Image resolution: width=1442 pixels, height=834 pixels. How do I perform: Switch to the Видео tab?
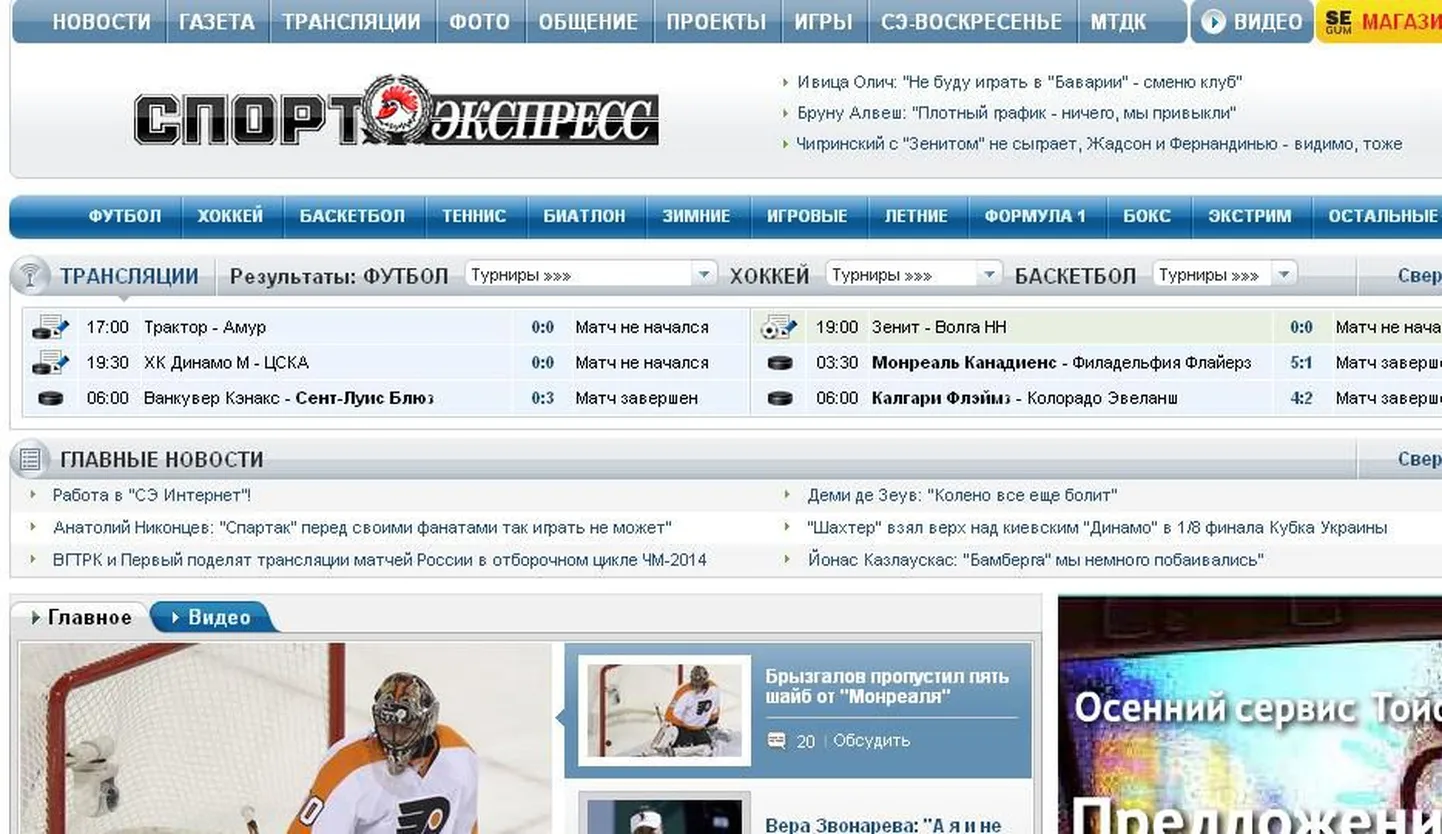click(211, 617)
